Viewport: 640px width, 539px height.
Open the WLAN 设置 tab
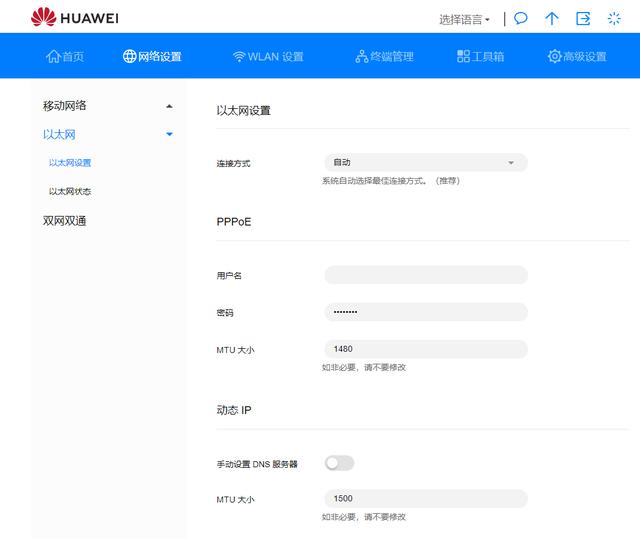pos(268,56)
